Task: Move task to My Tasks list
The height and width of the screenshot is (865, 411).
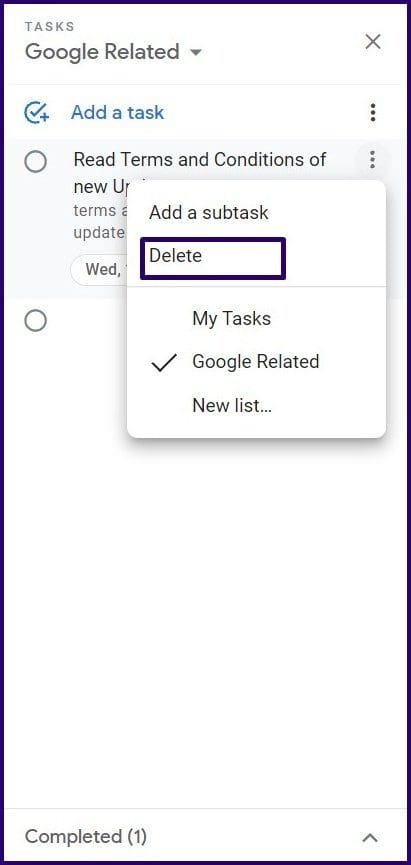Action: pos(231,318)
